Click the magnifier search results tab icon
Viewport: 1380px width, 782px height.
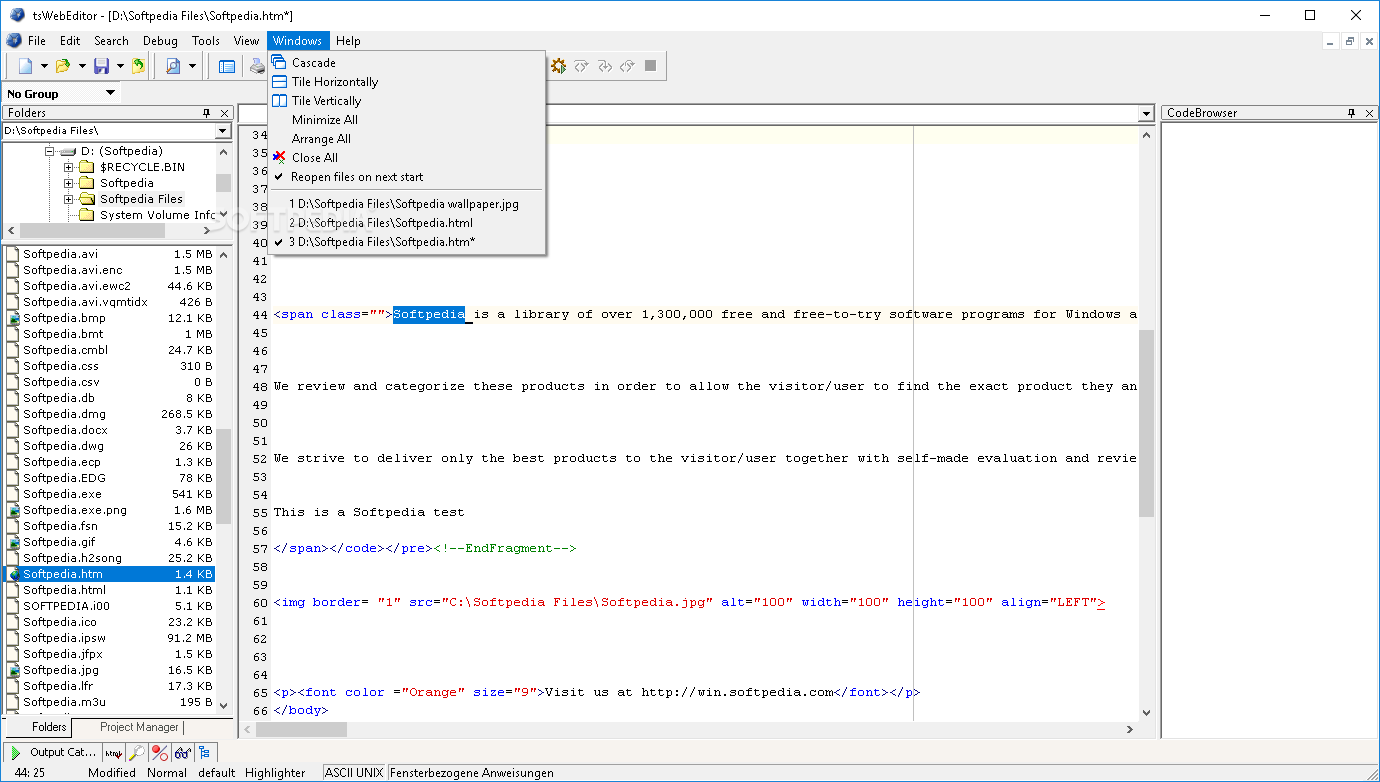(x=137, y=752)
